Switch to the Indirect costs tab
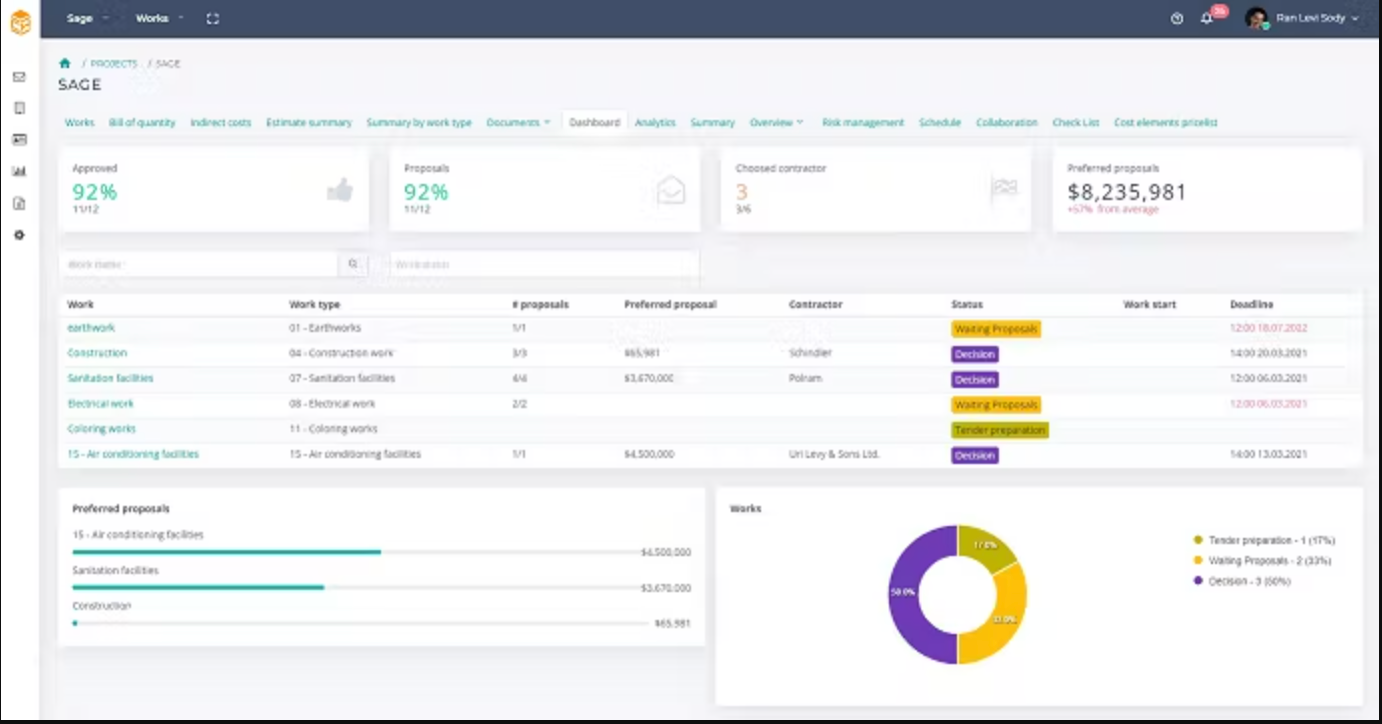Screen dimensions: 1382x724 coord(220,122)
